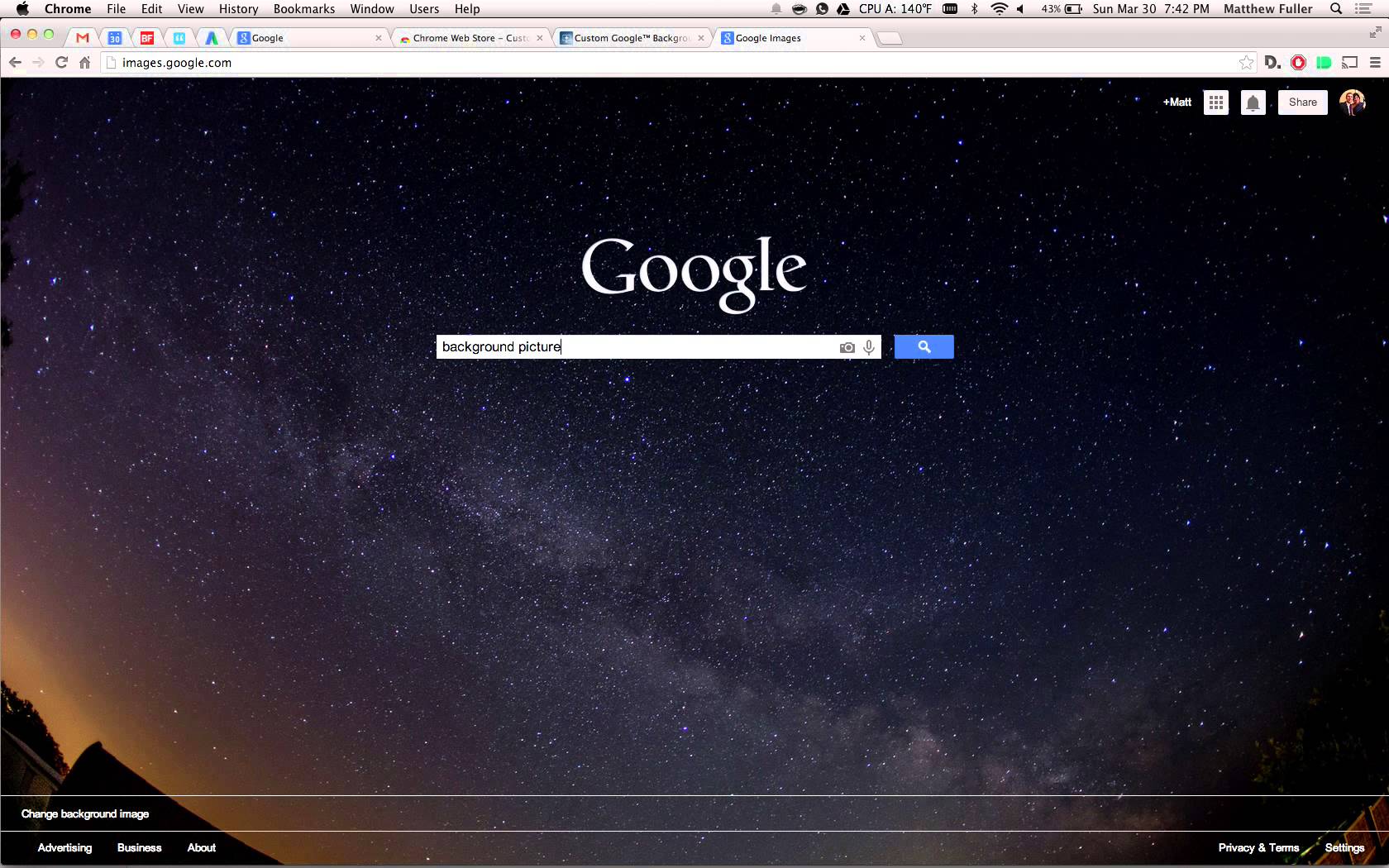This screenshot has height=868, width=1389.
Task: Open the battery 43% status menu
Action: [1062, 9]
